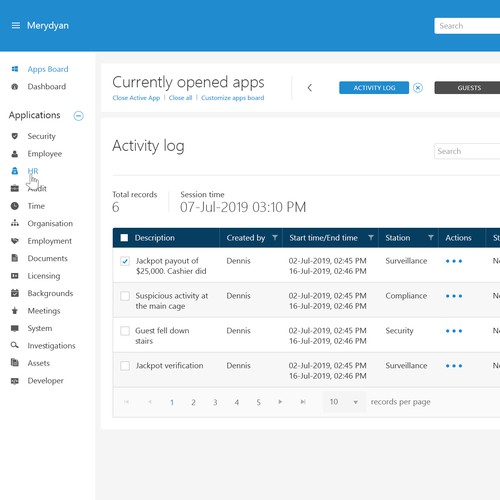
Task: Click the Customize apps board link
Action: tap(232, 98)
